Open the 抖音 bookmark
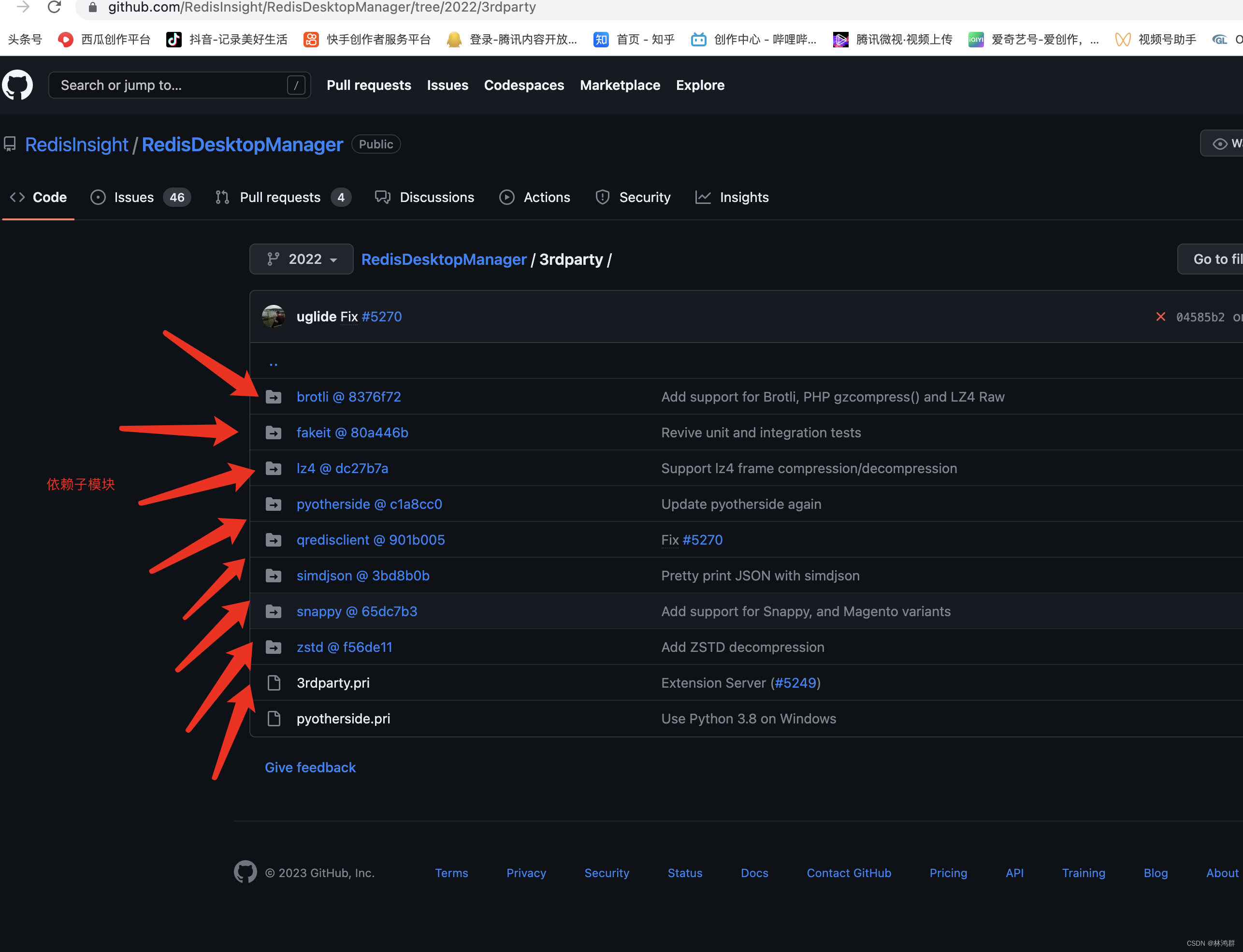This screenshot has width=1243, height=952. (x=227, y=39)
